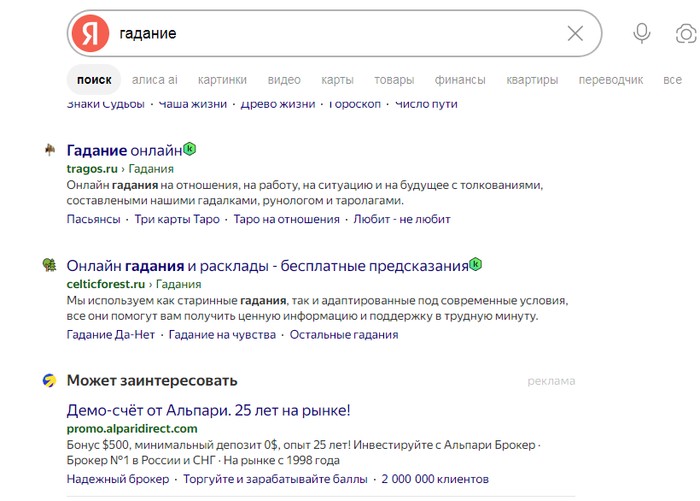Follow the Три карты Таро sitelink
Image resolution: width=700 pixels, height=501 pixels.
tap(177, 219)
